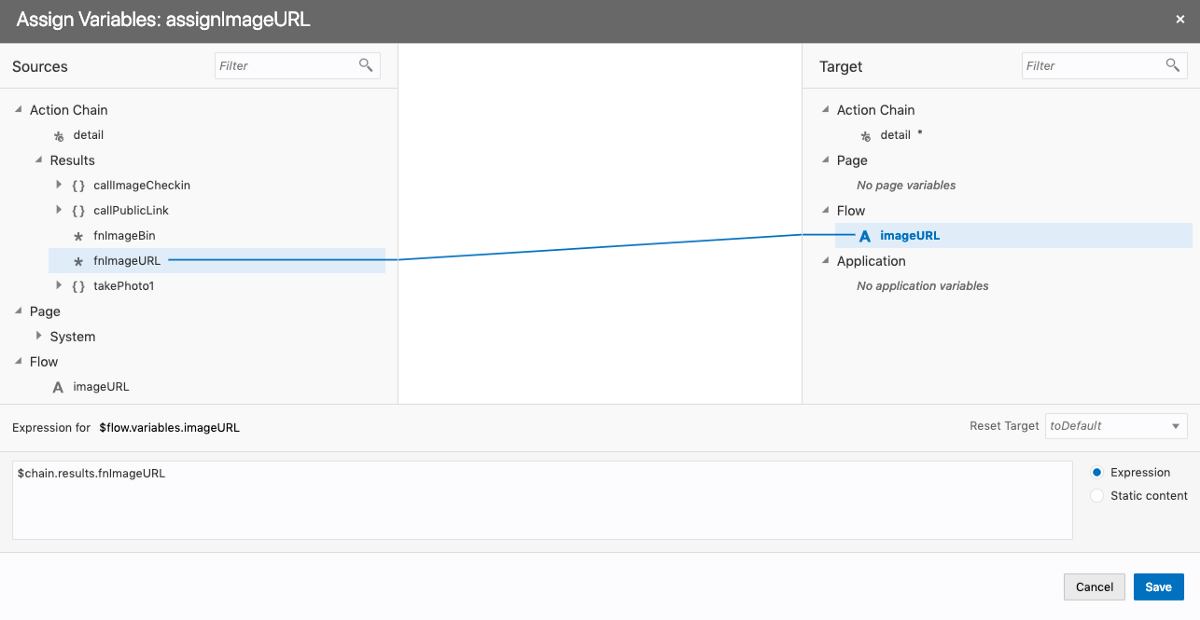
Task: Expand the callImageCheckin result node
Action: pos(59,185)
